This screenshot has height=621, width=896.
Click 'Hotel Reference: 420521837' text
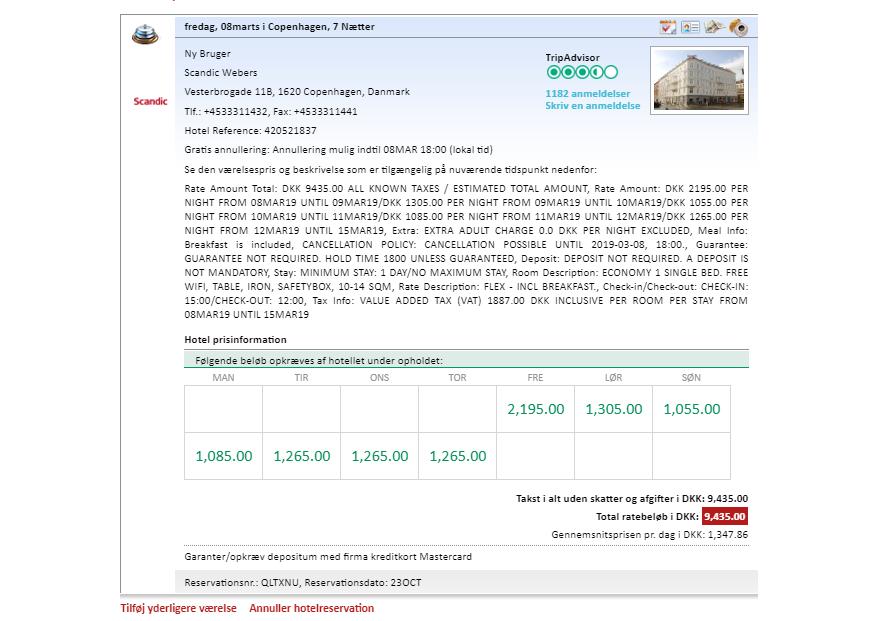[250, 131]
